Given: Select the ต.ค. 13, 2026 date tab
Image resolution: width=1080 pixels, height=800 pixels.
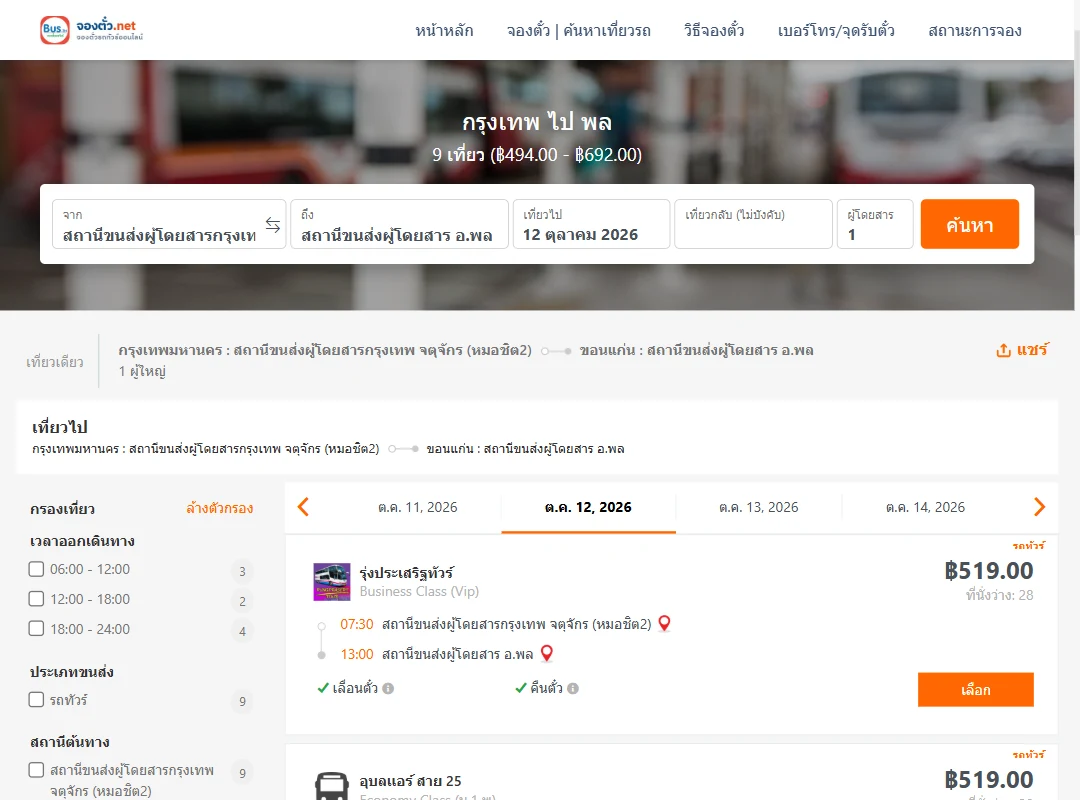Looking at the screenshot, I should coord(758,507).
